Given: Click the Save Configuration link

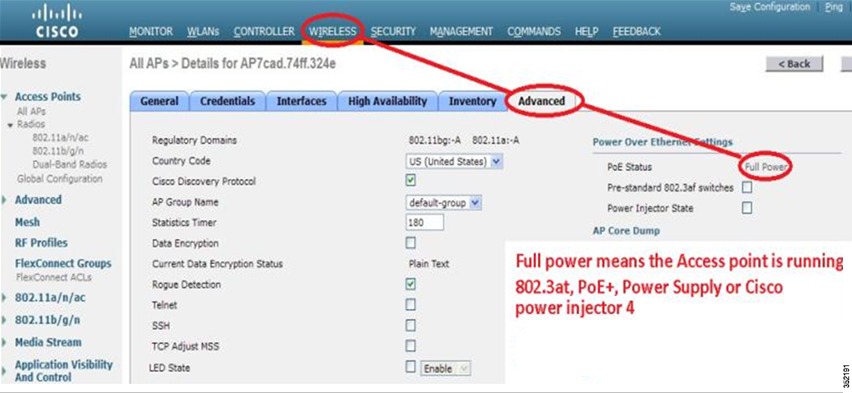Looking at the screenshot, I should point(769,7).
